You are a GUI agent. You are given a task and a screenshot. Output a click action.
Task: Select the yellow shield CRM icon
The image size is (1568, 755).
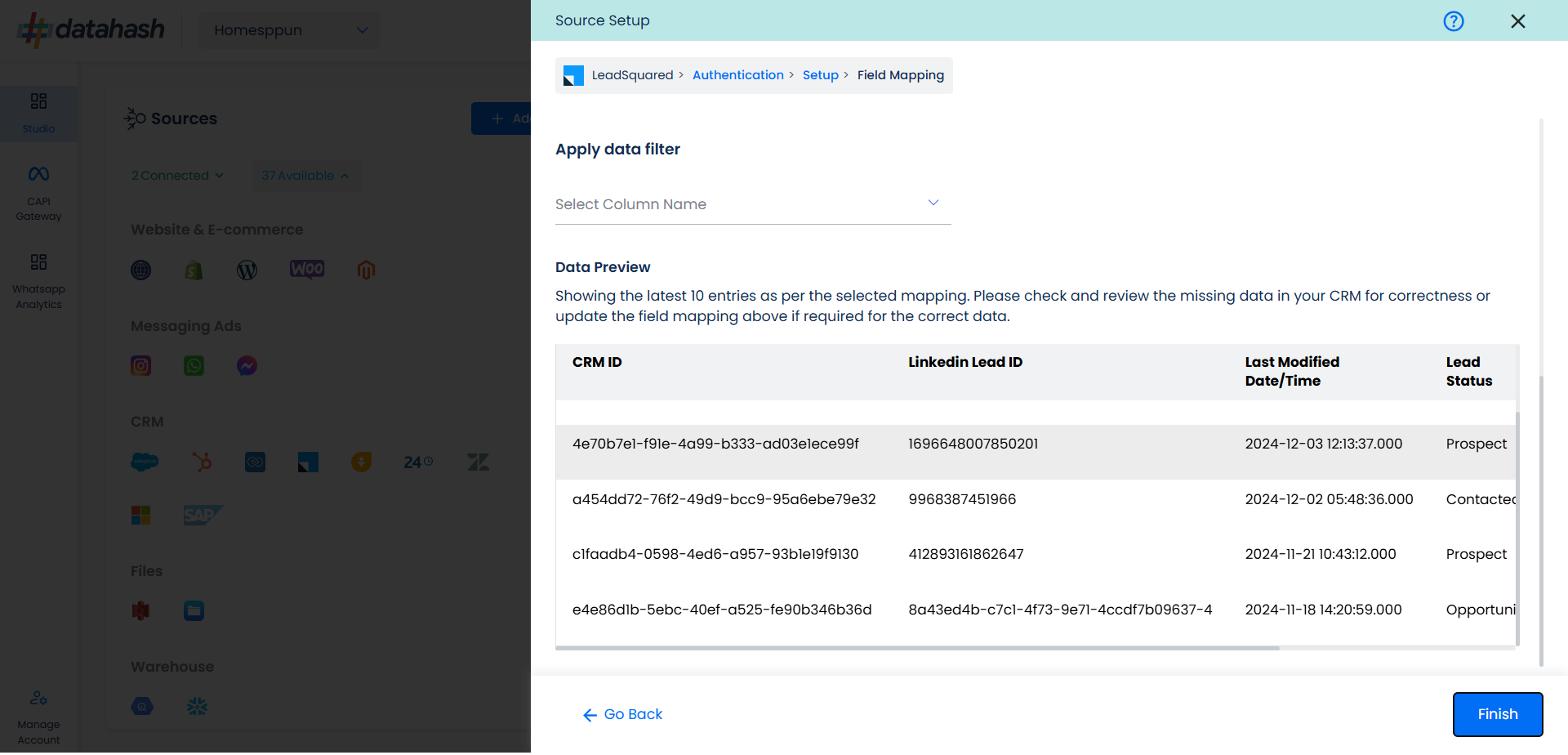361,462
